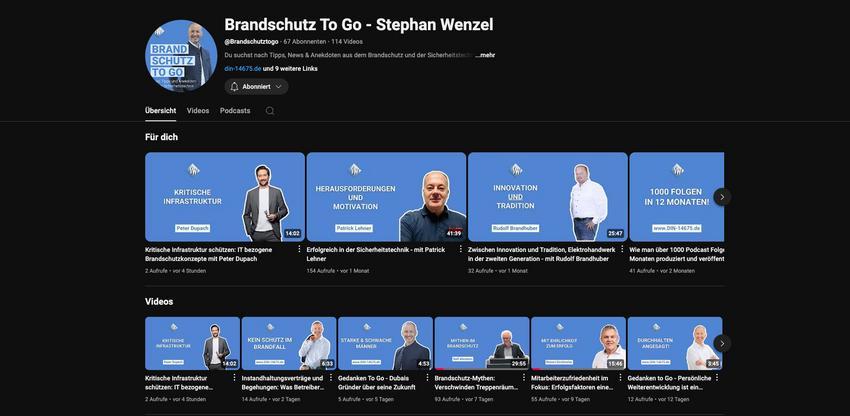Play Mythen im Brandschutz video thumbnail

tap(482, 343)
